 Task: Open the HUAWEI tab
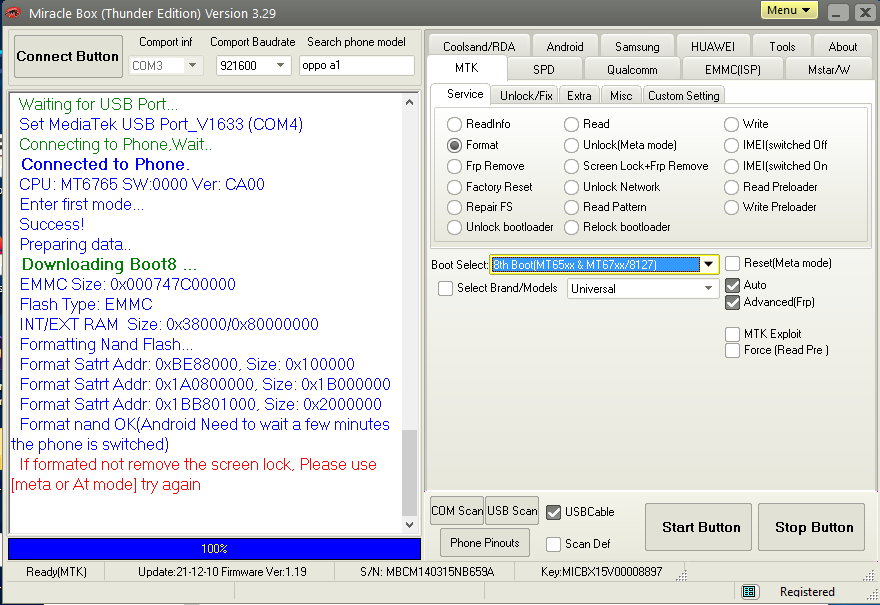712,47
